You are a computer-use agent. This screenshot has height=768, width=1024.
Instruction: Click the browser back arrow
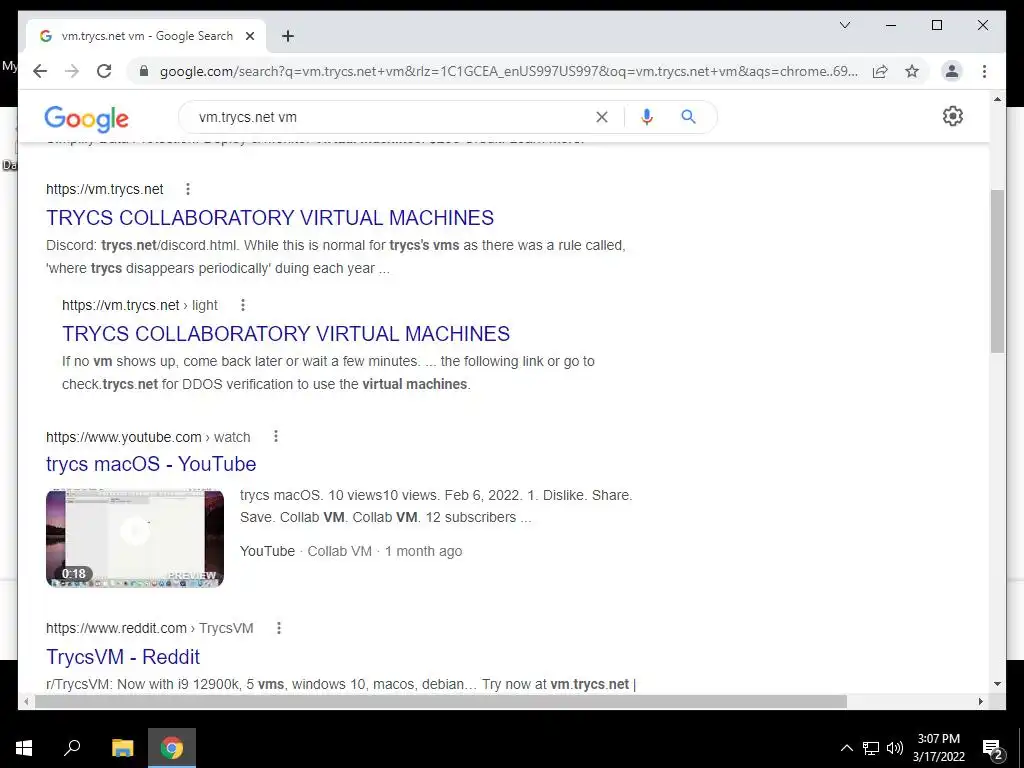tap(40, 71)
